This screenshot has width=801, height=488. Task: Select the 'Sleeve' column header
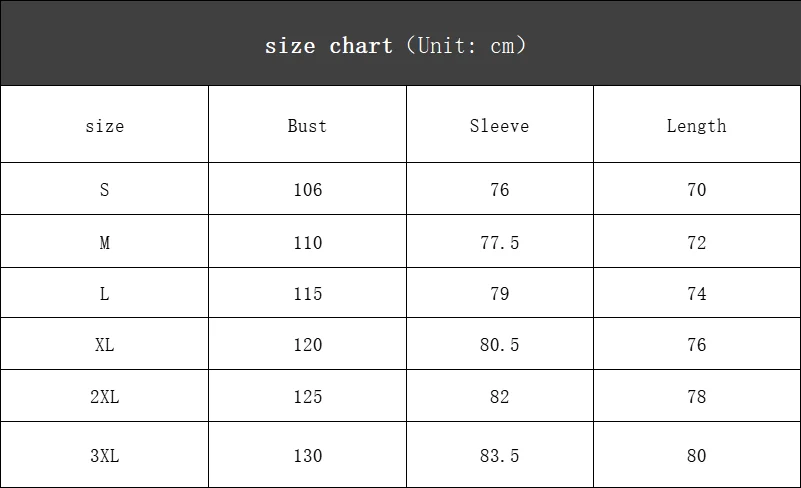(499, 126)
